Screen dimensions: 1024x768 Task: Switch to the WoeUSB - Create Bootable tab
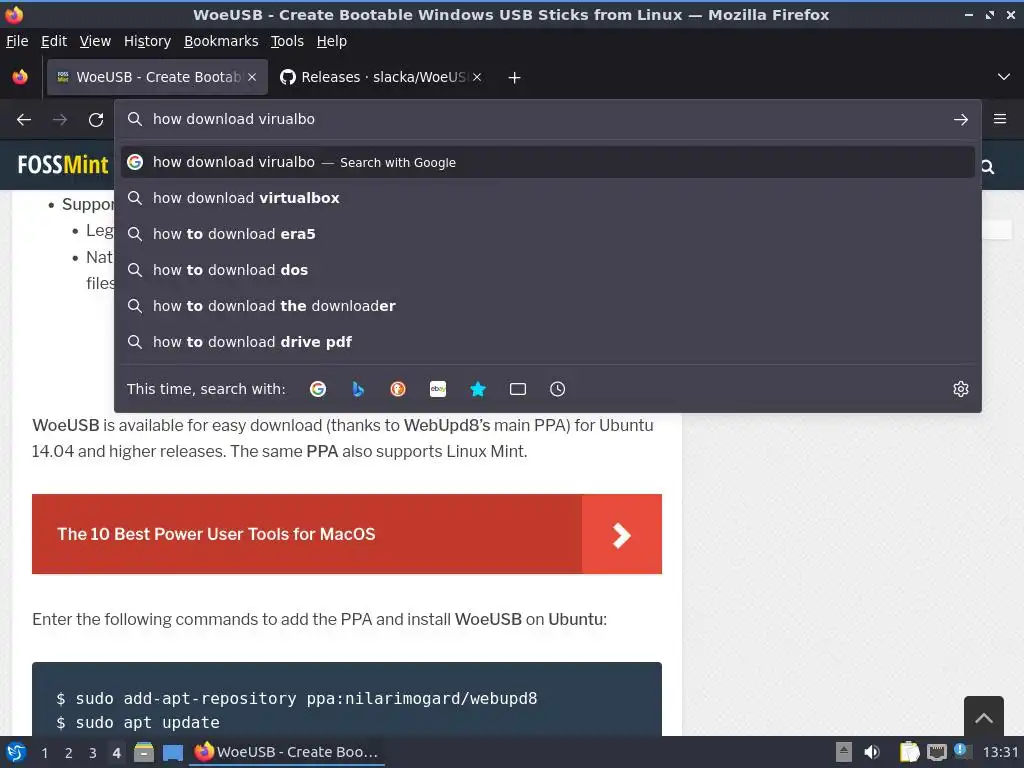157,77
